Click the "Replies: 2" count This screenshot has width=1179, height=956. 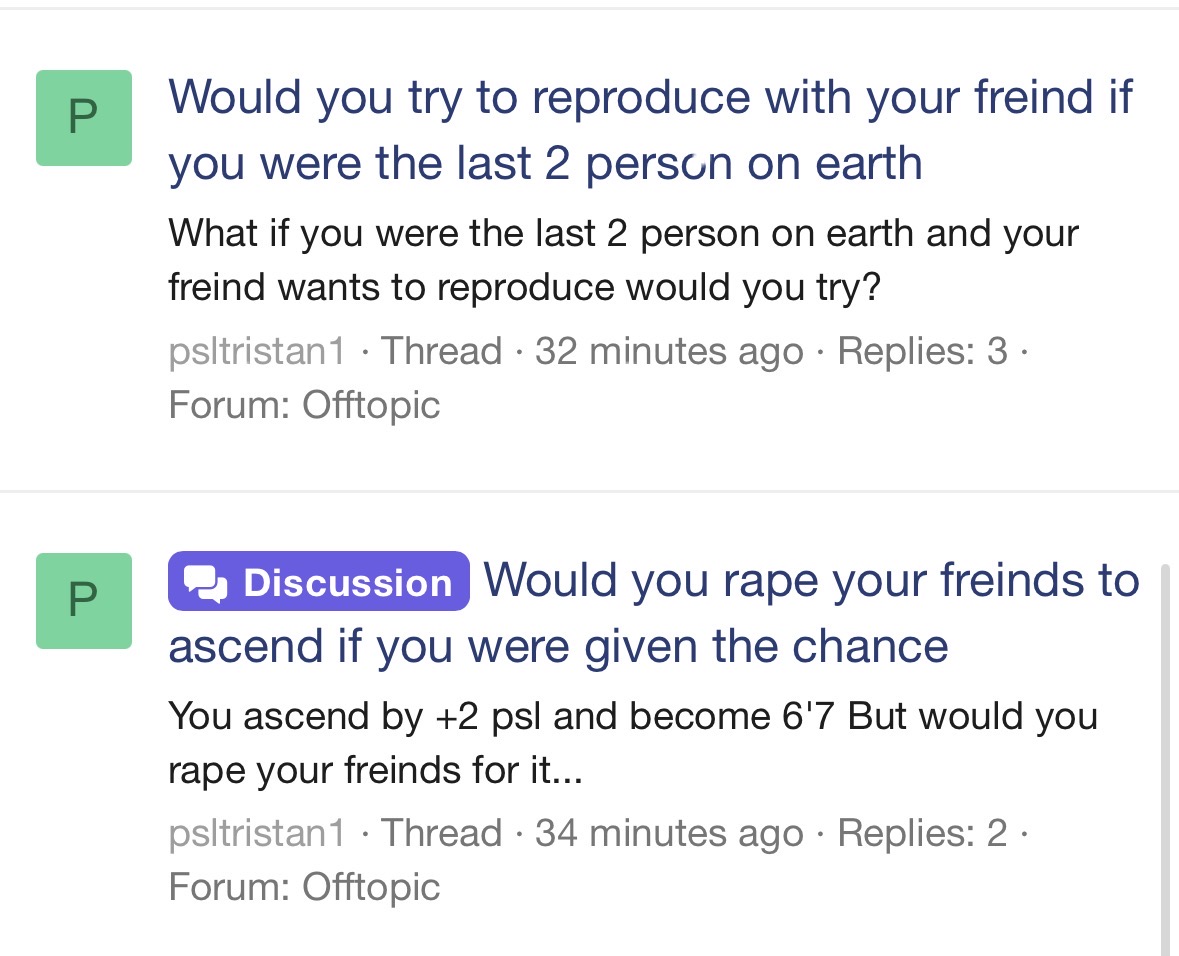(922, 832)
